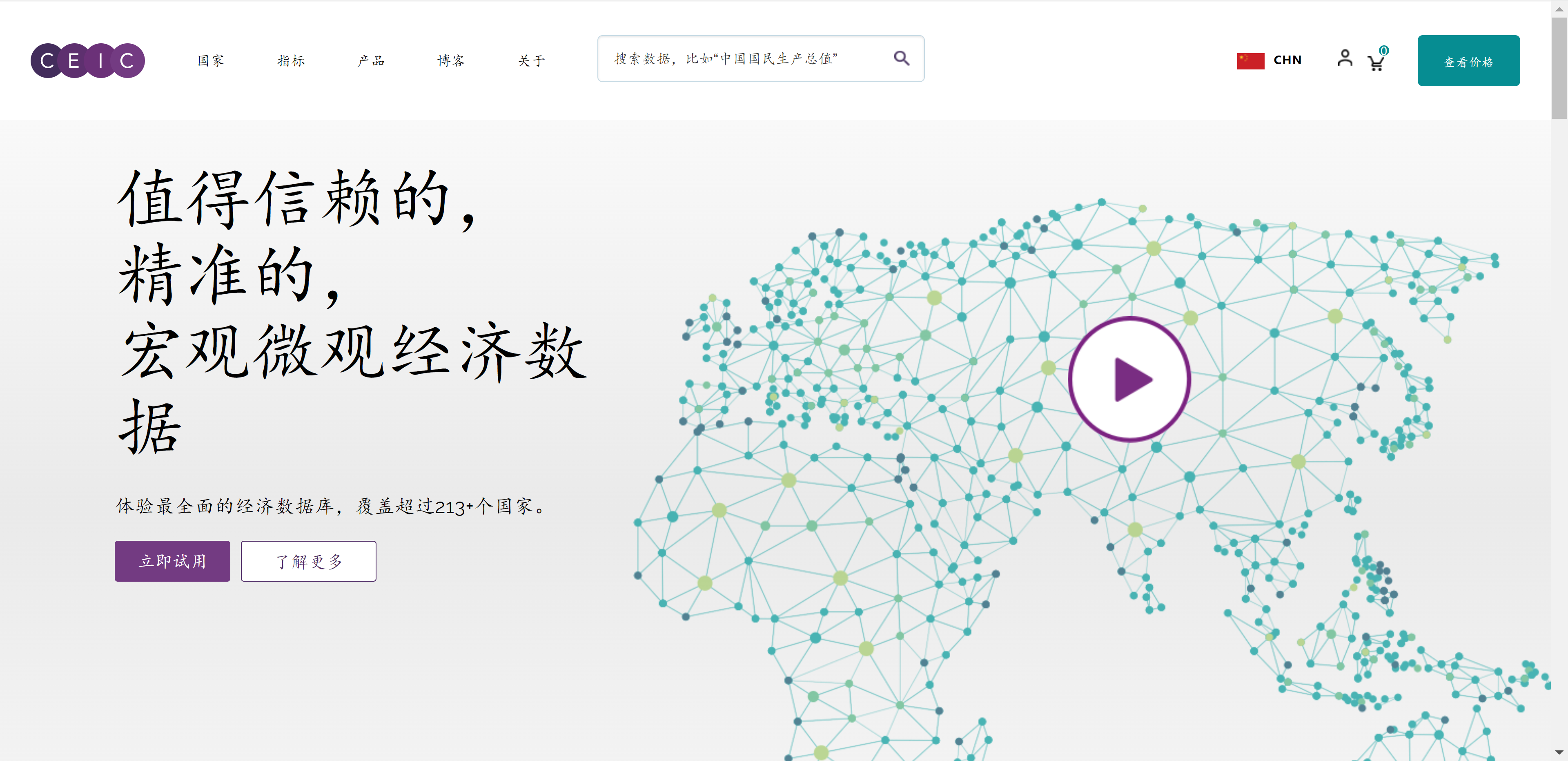
Task: Open the shopping cart icon
Action: point(1375,63)
